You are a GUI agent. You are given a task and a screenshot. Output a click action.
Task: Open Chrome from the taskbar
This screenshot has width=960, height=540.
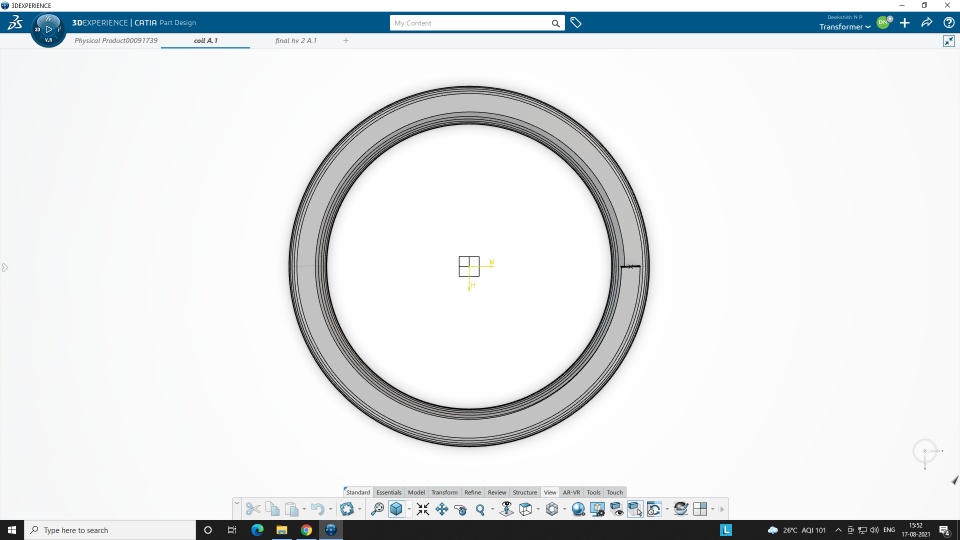[x=306, y=530]
